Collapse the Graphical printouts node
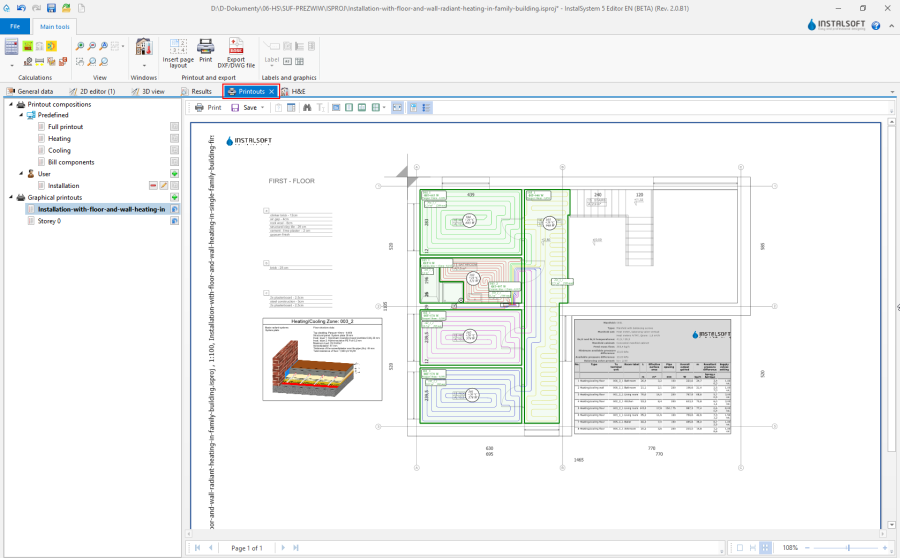The height and width of the screenshot is (558, 900). pos(10,197)
